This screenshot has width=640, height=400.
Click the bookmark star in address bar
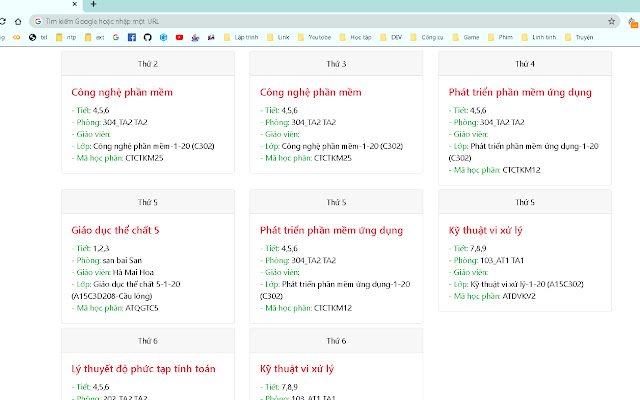(x=611, y=20)
